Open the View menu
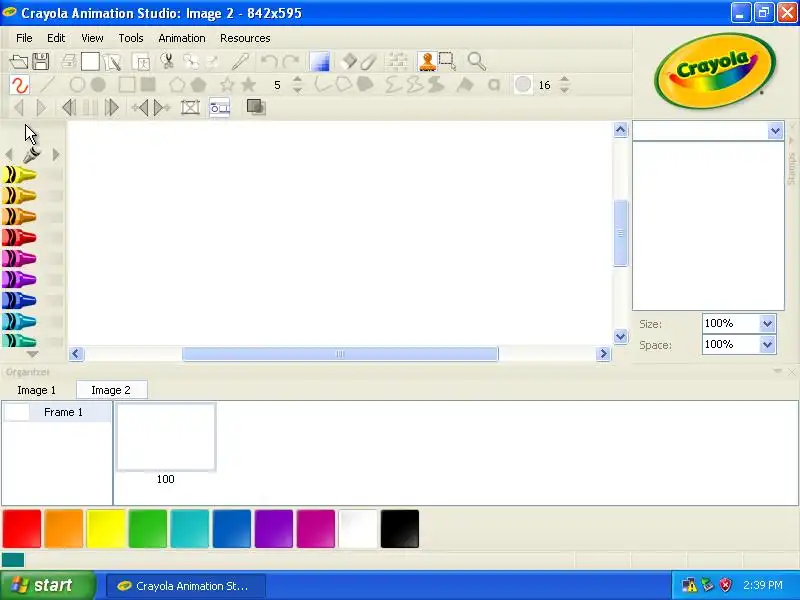The height and width of the screenshot is (600, 800). [x=92, y=38]
